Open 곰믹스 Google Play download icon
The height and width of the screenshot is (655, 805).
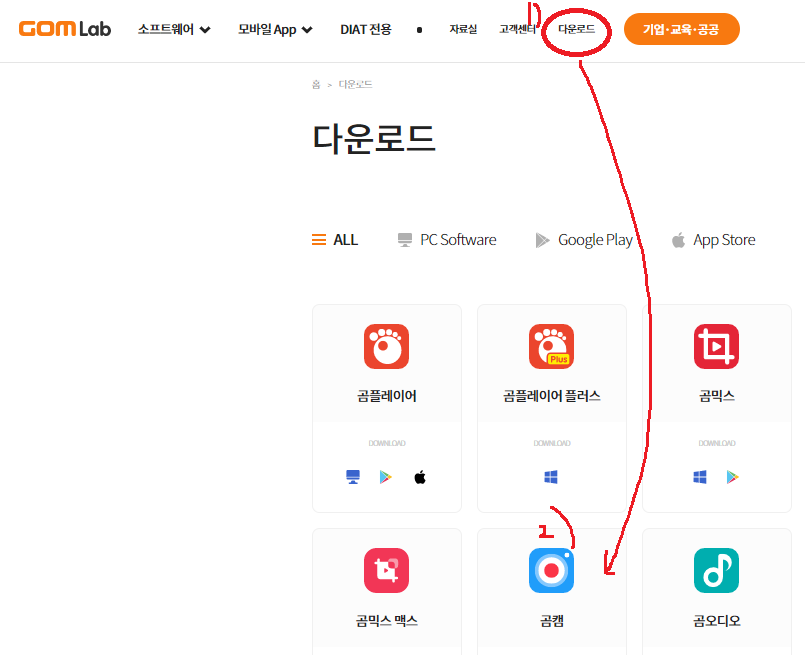point(733,477)
